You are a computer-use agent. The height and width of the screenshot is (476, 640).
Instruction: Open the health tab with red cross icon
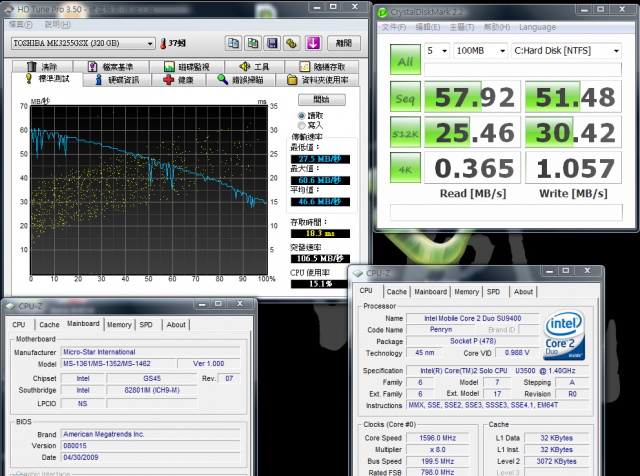(x=179, y=80)
